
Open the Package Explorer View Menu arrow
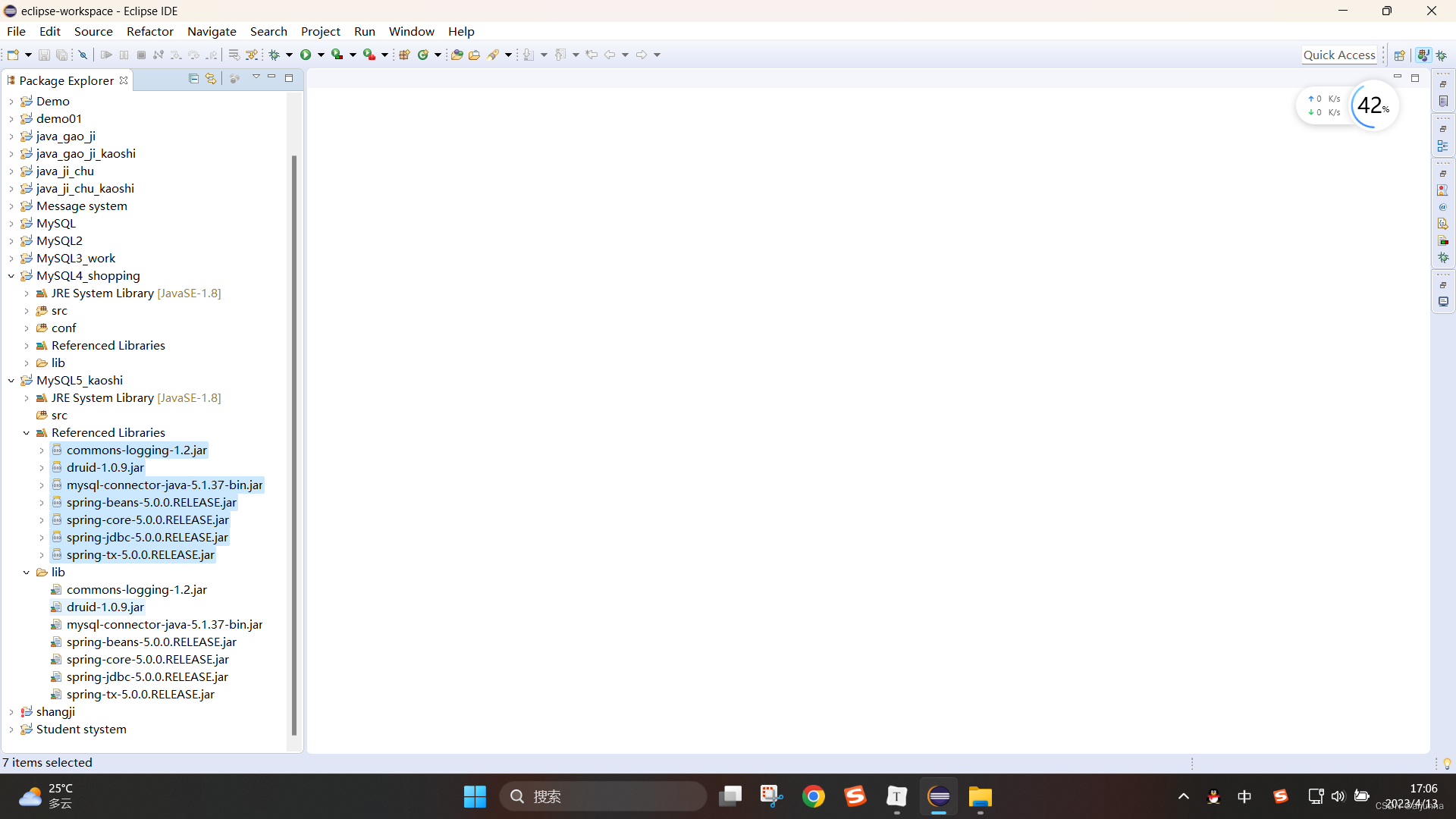pos(256,77)
